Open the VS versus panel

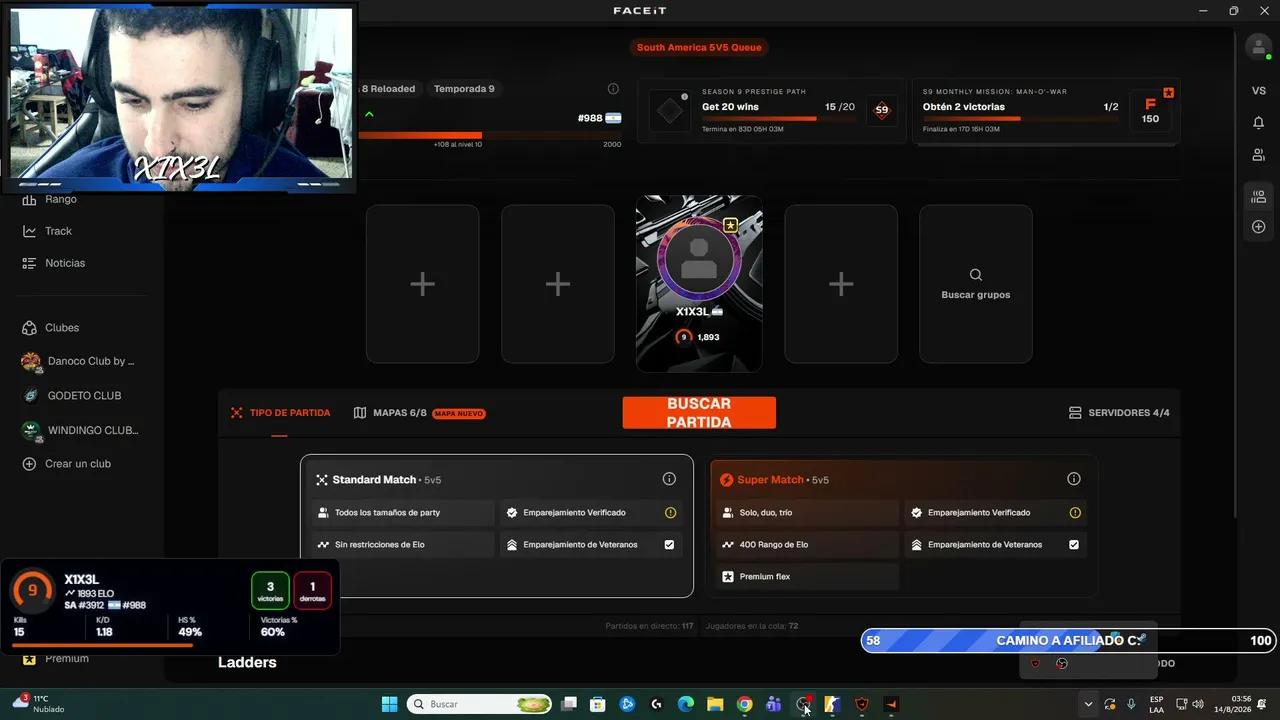coord(1258,91)
